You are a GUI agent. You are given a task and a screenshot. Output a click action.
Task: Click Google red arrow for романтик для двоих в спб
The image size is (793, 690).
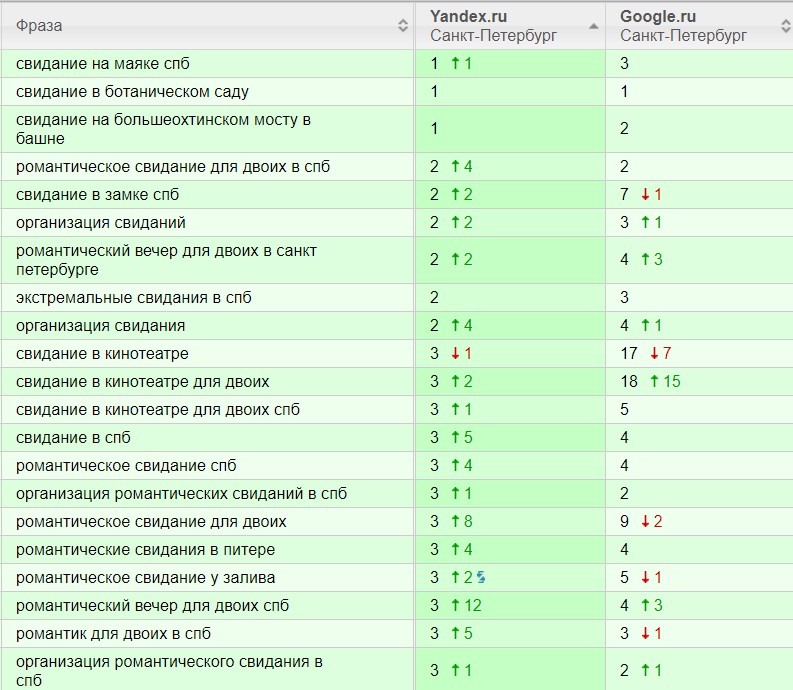[645, 634]
